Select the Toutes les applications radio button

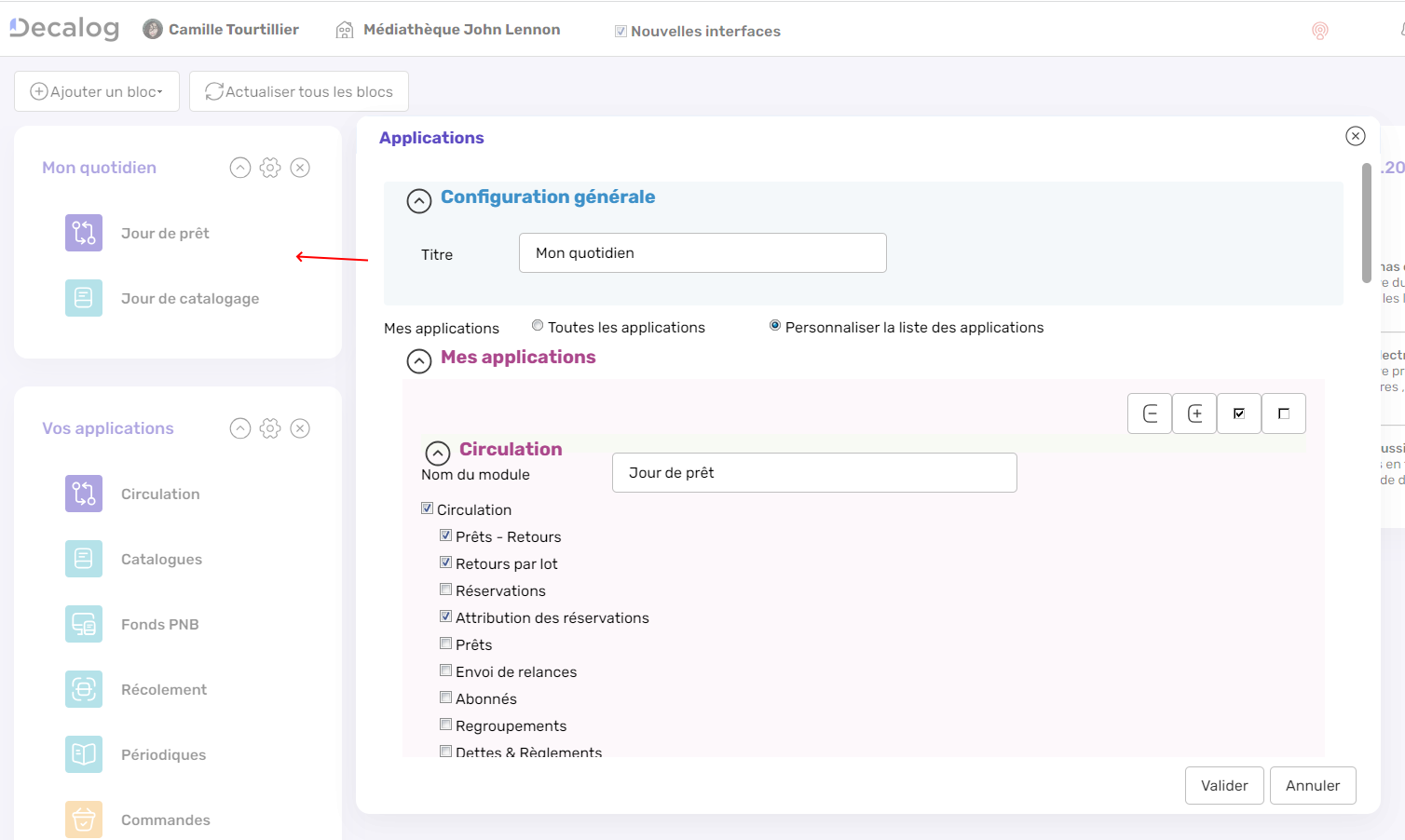coord(538,325)
